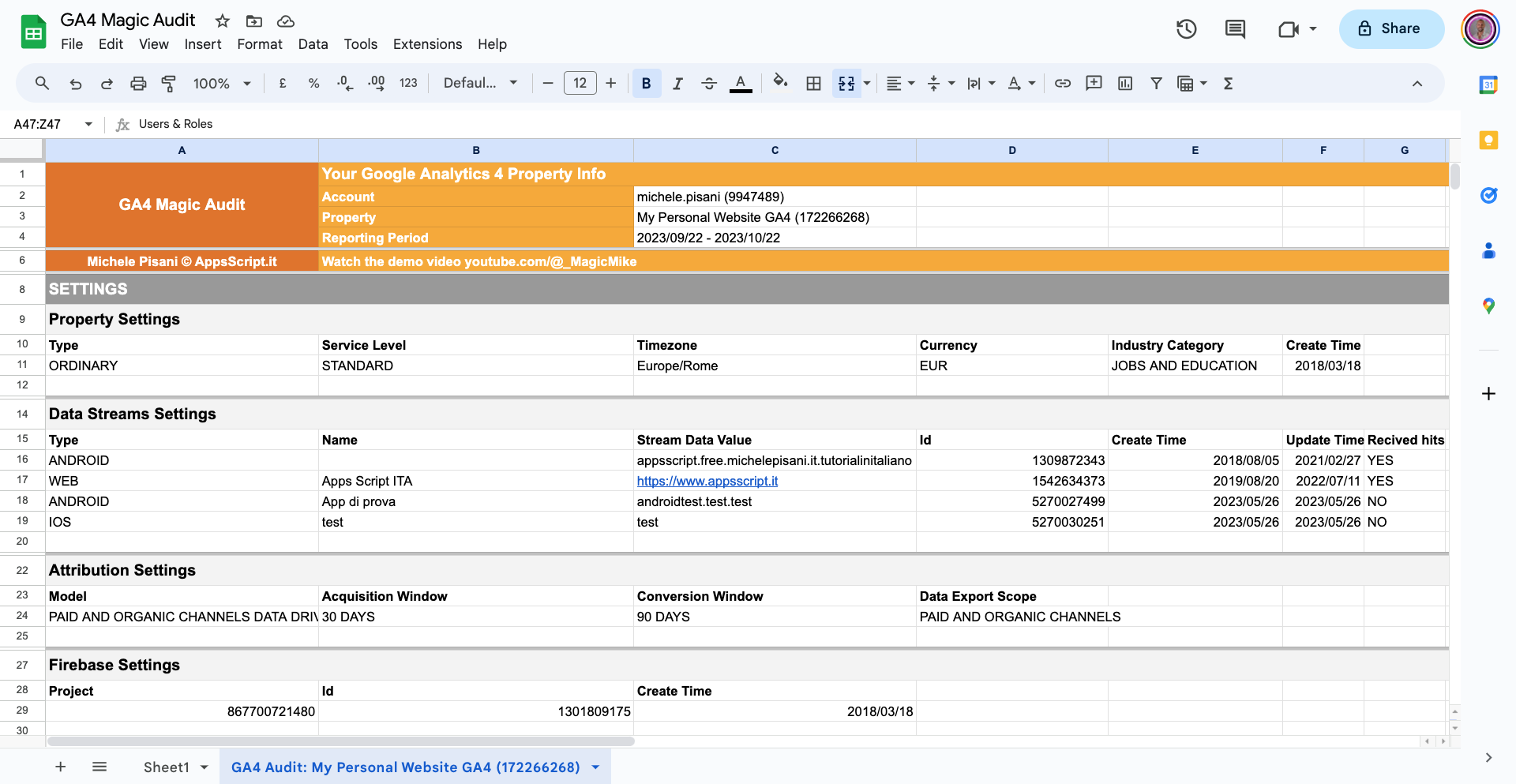Click the formula bar text Users & Roles
1516x784 pixels.
[175, 124]
